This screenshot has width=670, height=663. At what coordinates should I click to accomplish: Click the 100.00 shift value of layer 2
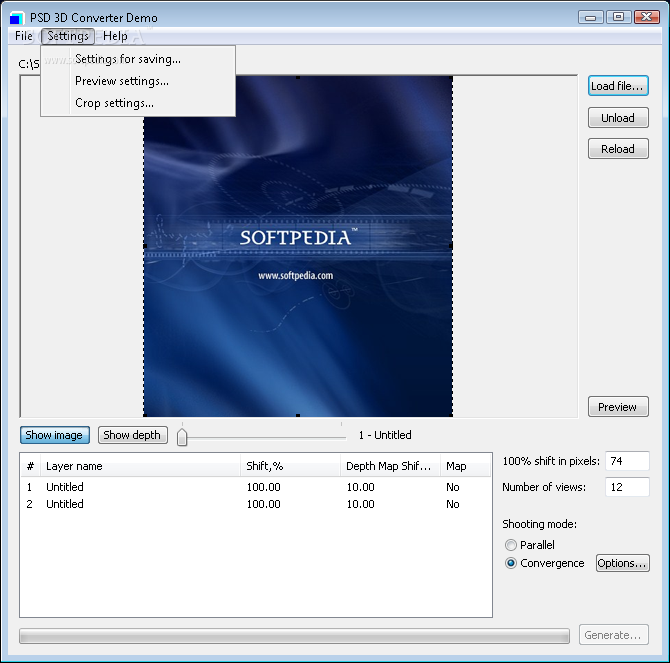pos(264,504)
